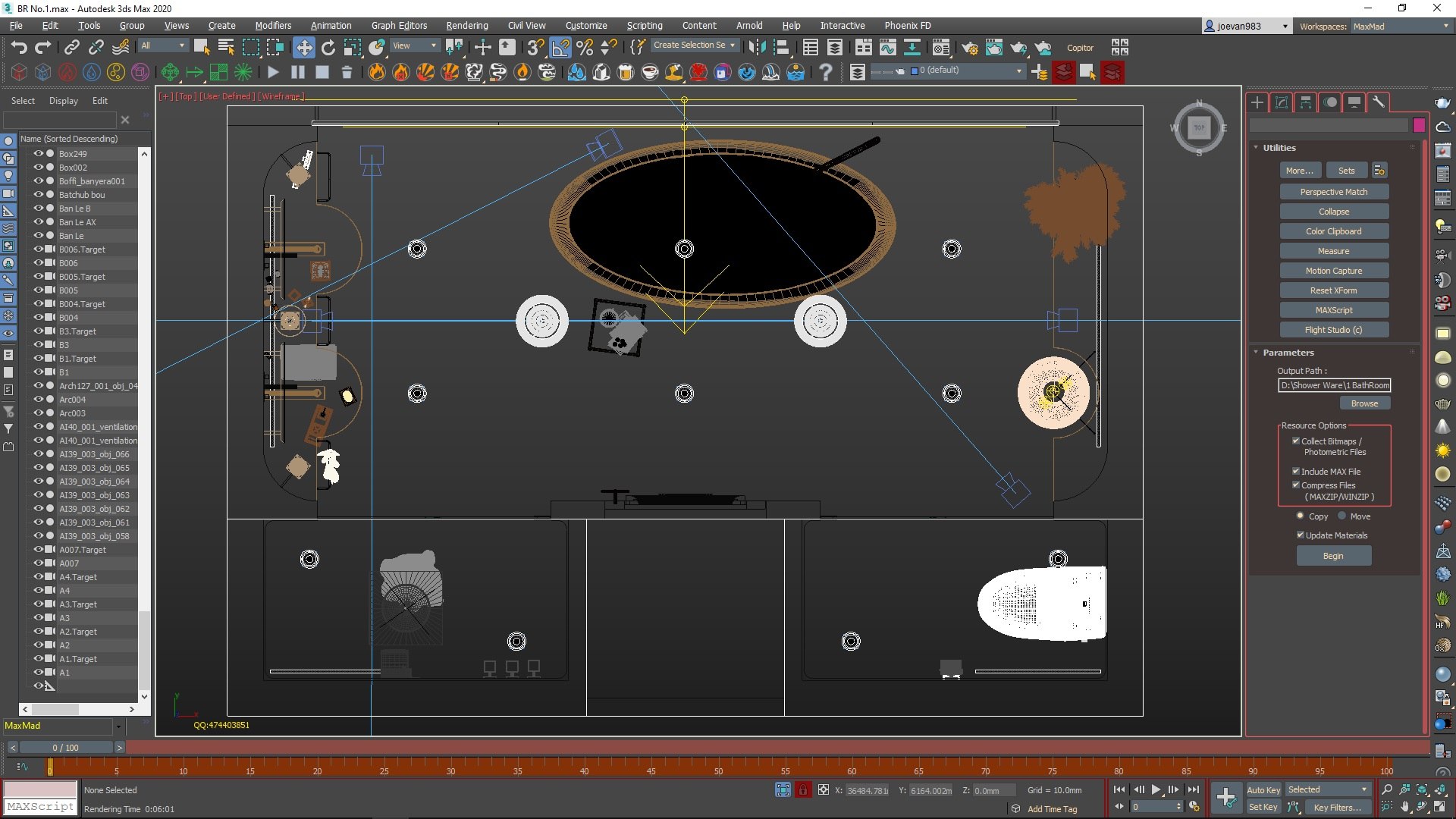Click the Phoenix FD help question icon
Screen dimensions: 1456x819
click(826, 72)
